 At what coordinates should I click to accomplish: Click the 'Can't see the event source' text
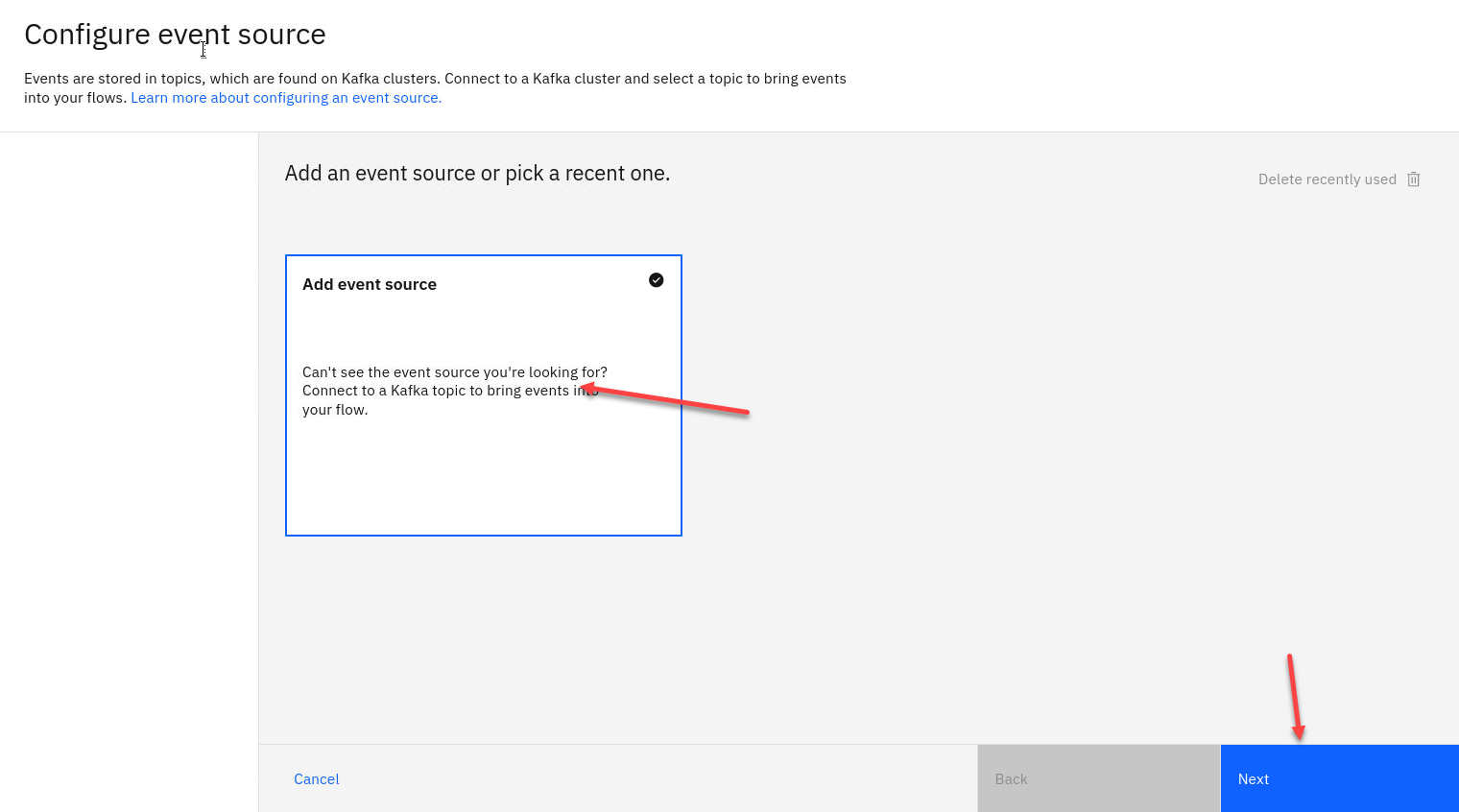[x=454, y=372]
